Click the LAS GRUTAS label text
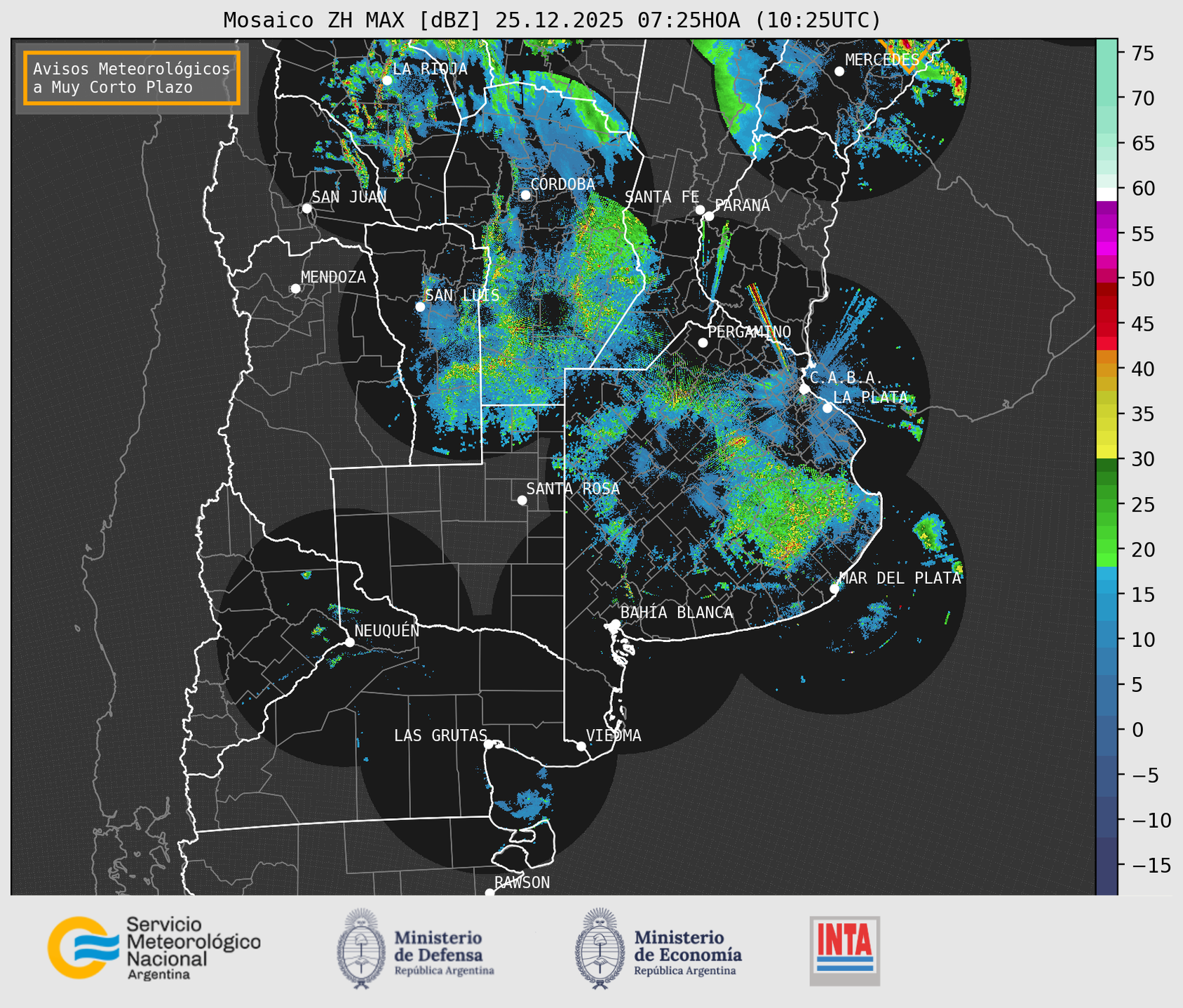The height and width of the screenshot is (1008, 1183). point(440,736)
